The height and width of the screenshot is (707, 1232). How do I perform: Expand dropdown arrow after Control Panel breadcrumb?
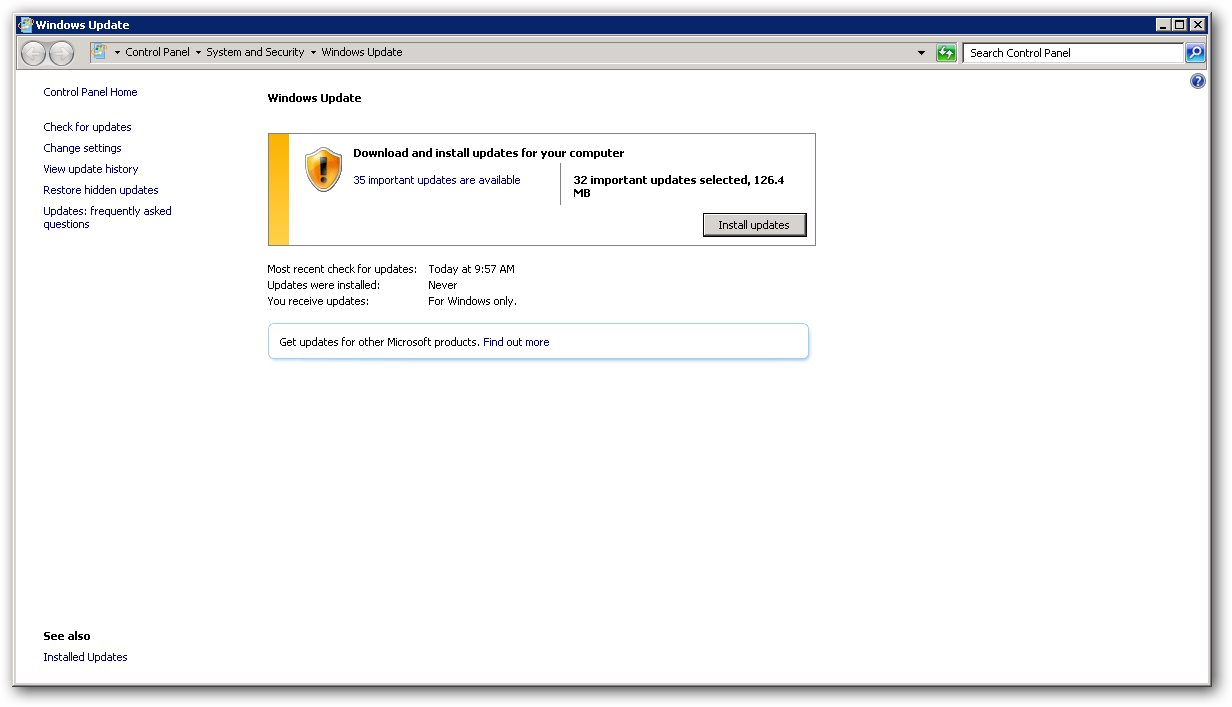click(x=198, y=53)
